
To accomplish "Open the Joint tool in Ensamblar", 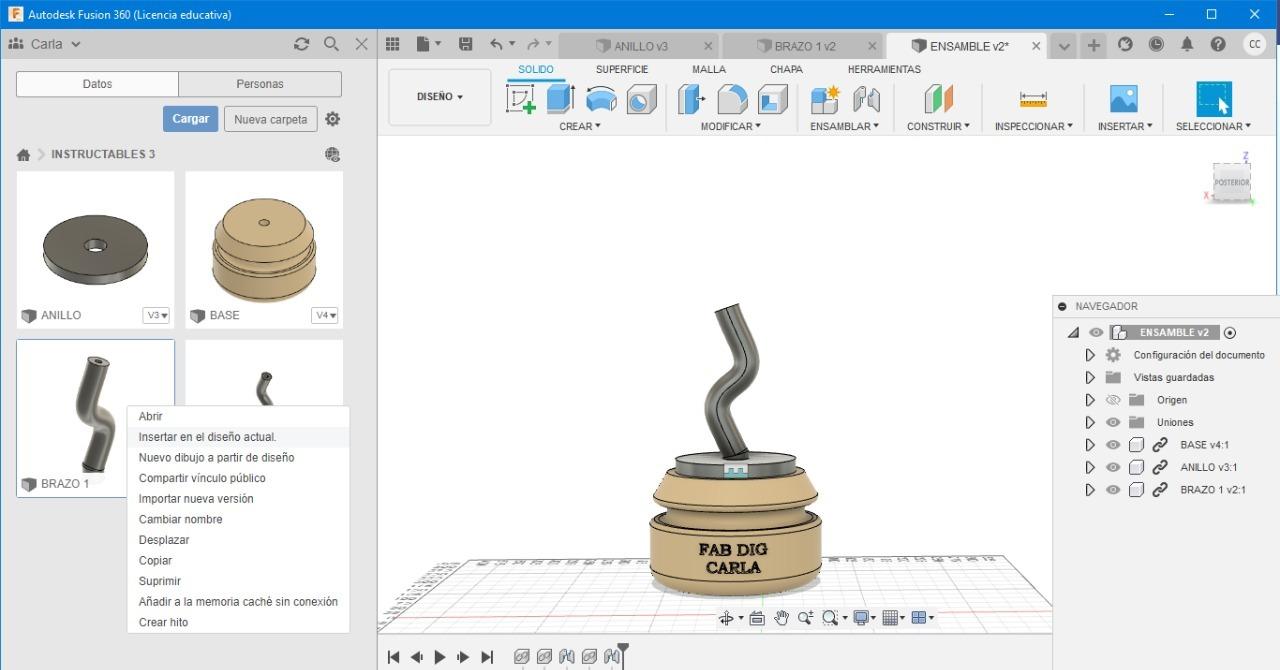I will pos(866,99).
